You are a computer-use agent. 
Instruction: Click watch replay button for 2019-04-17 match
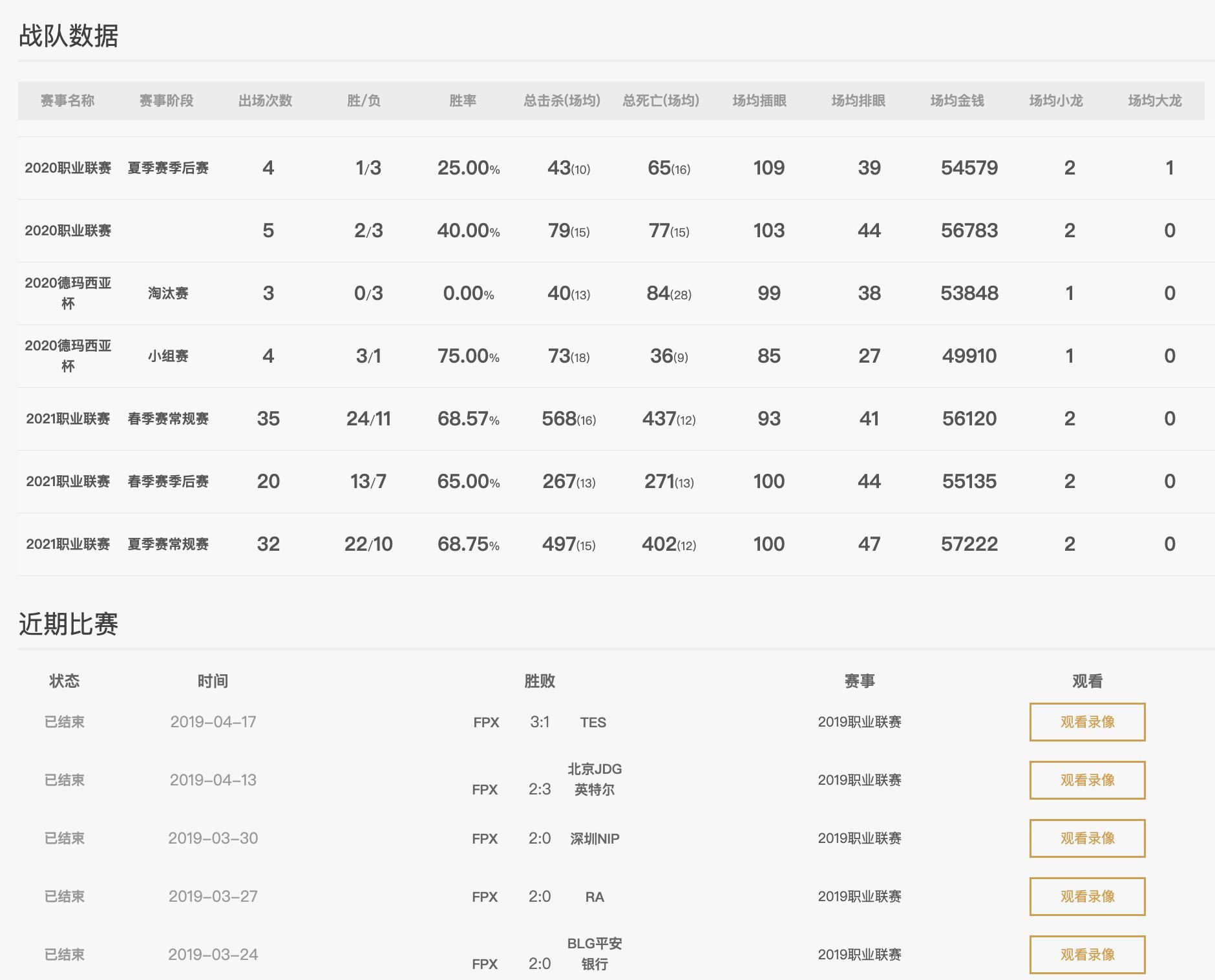point(1087,722)
